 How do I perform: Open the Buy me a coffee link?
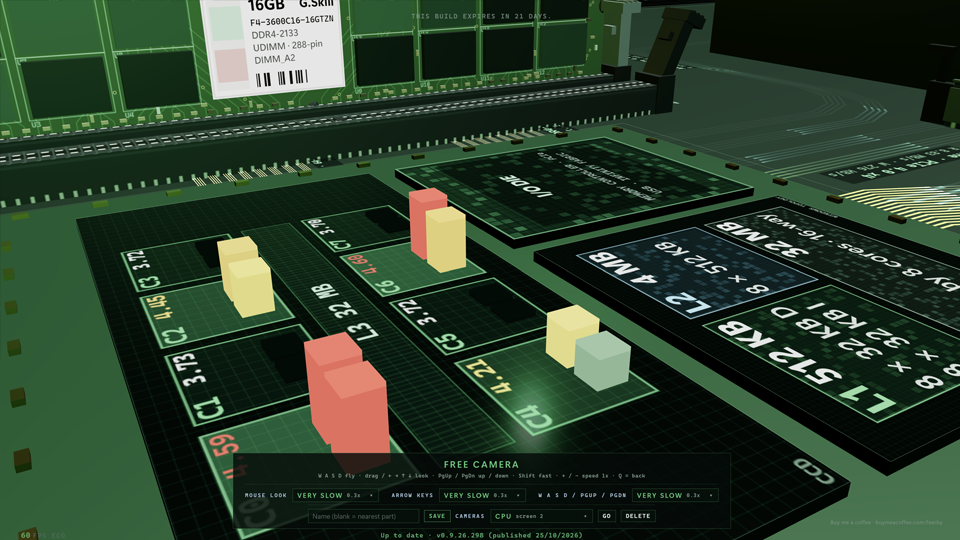pyautogui.click(x=886, y=523)
